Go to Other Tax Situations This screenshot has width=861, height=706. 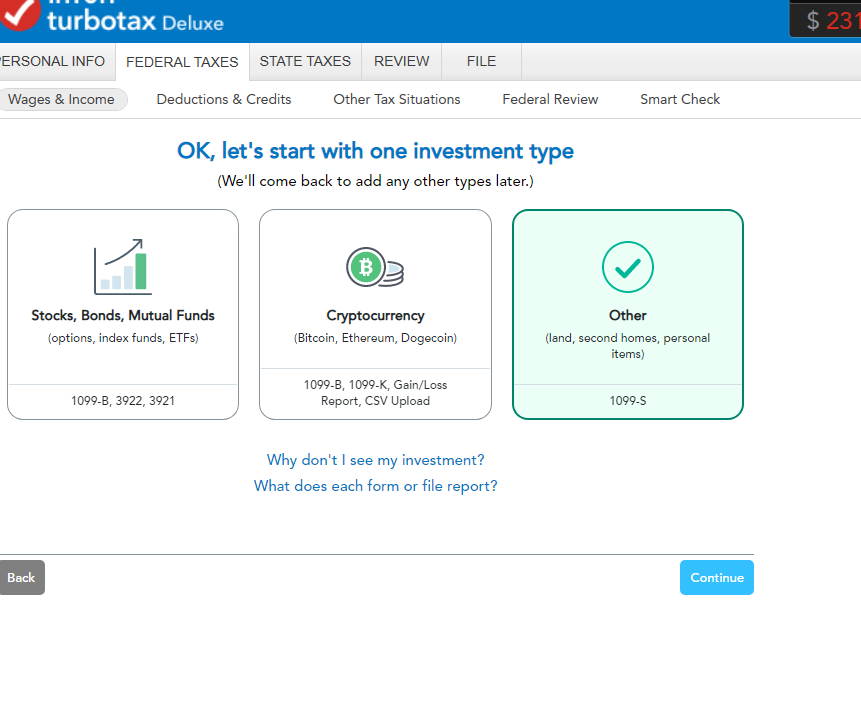[x=397, y=99]
